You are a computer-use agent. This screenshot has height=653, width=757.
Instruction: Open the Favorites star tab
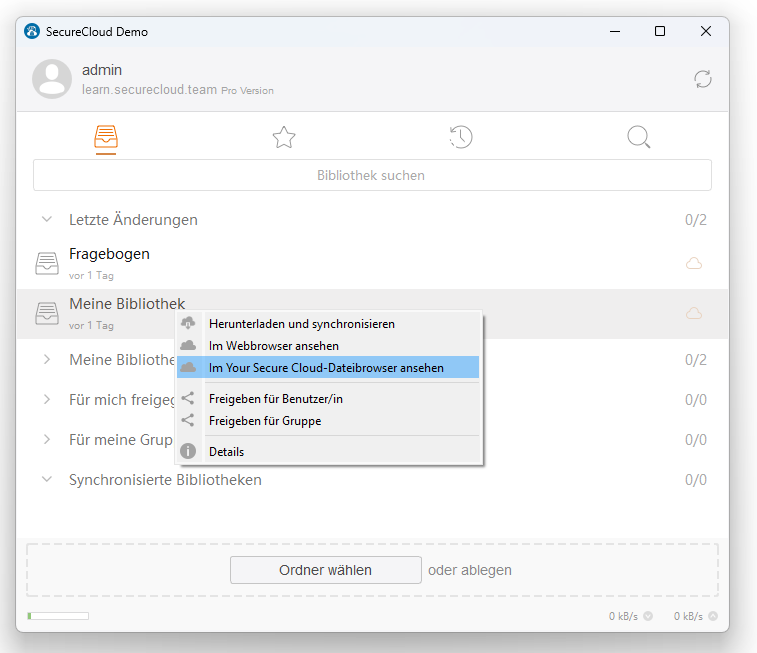284,137
